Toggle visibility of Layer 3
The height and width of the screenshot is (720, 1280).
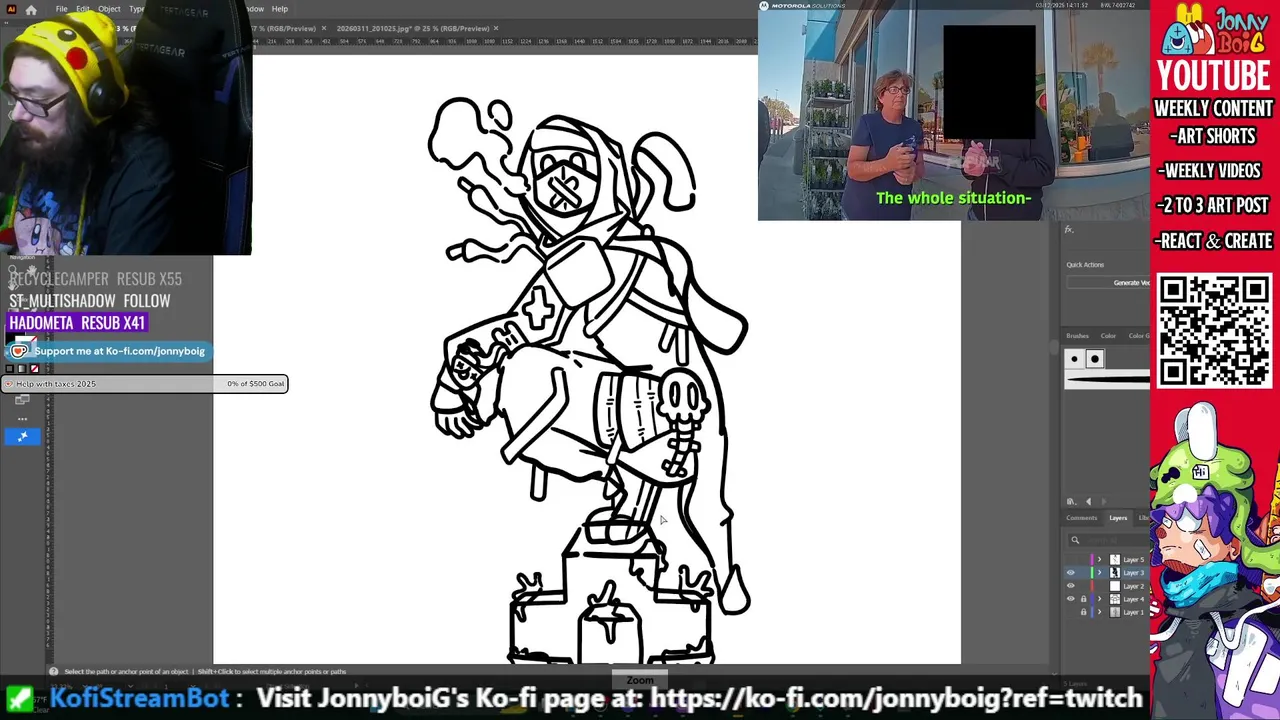[x=1071, y=573]
